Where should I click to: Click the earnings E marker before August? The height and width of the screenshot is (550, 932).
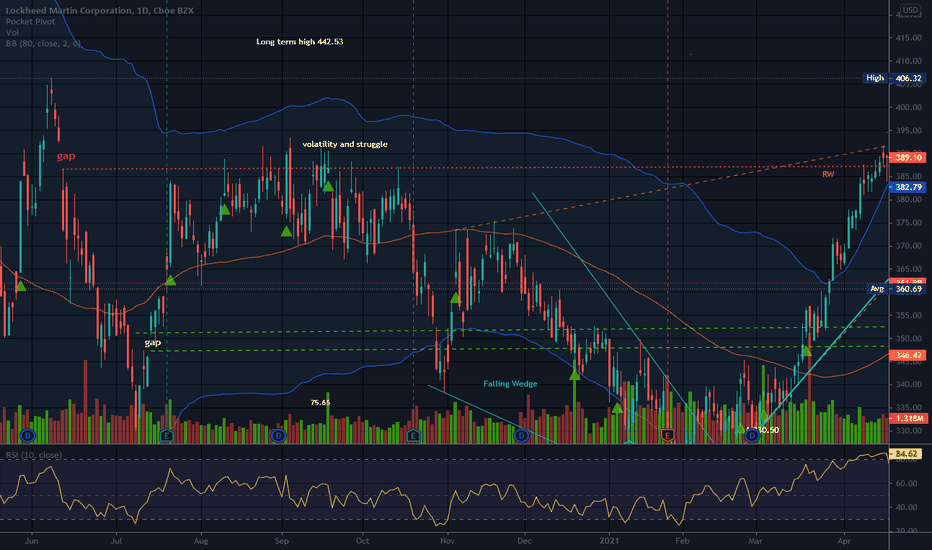point(168,436)
